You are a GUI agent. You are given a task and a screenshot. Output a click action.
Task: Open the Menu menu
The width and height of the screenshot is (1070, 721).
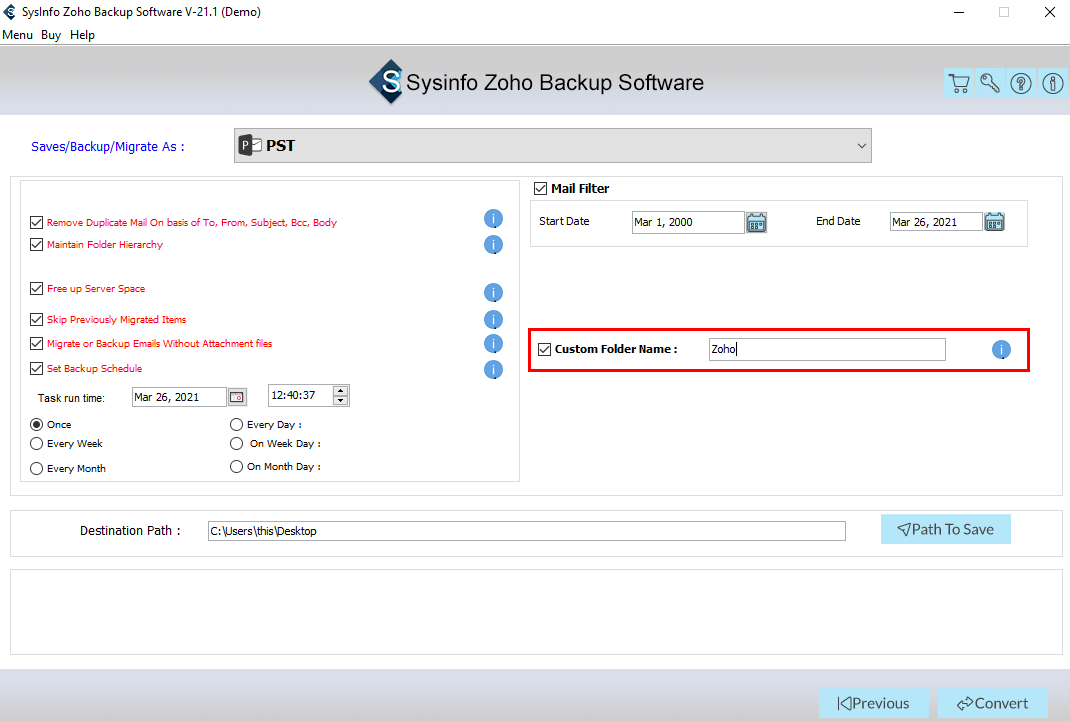pos(17,35)
